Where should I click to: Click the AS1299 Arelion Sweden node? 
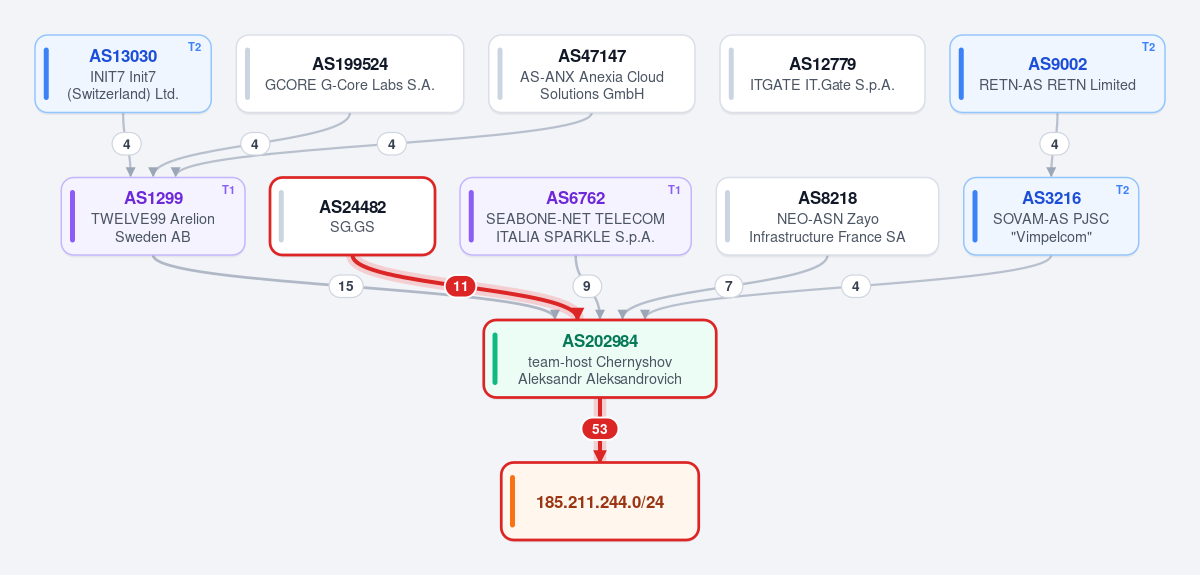tap(153, 216)
